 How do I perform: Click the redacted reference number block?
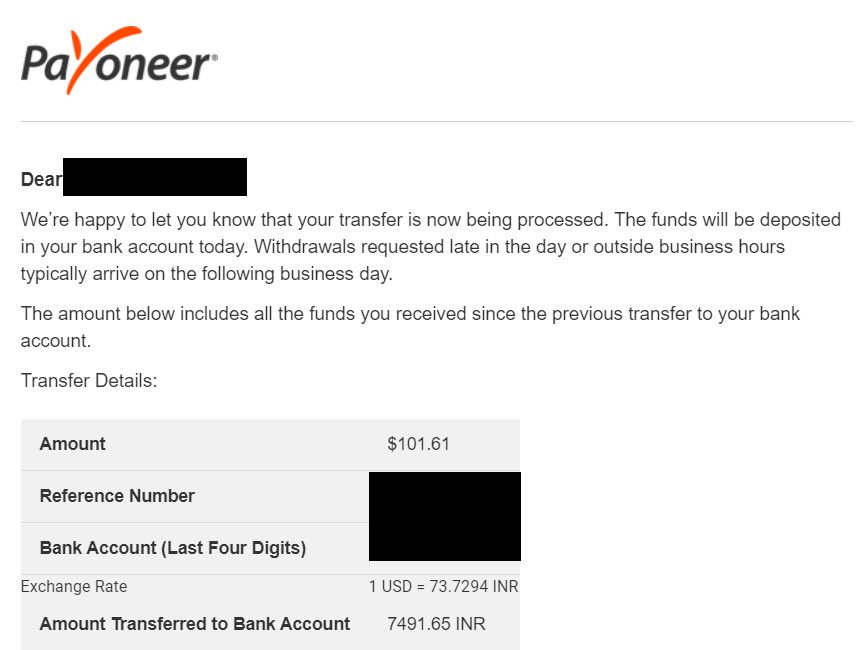pos(445,516)
